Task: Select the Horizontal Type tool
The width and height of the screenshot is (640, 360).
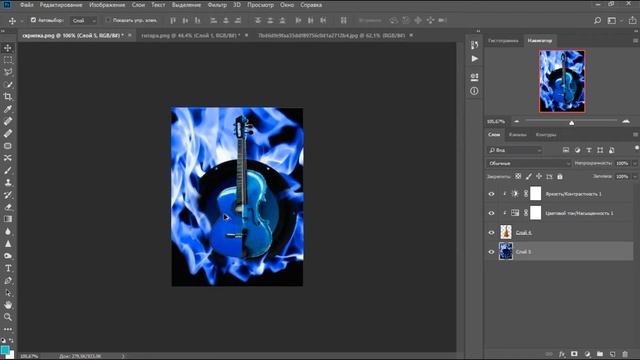Action: pyautogui.click(x=8, y=268)
